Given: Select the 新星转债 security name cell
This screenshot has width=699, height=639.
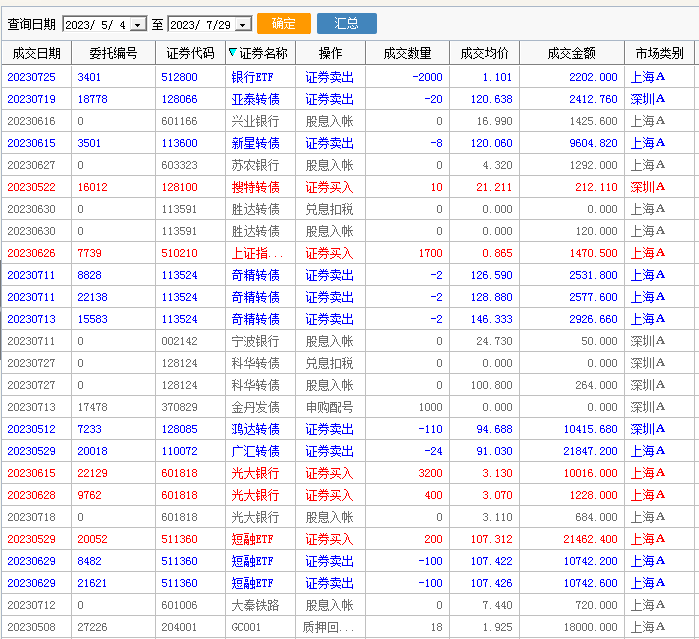Looking at the screenshot, I should pos(255,143).
